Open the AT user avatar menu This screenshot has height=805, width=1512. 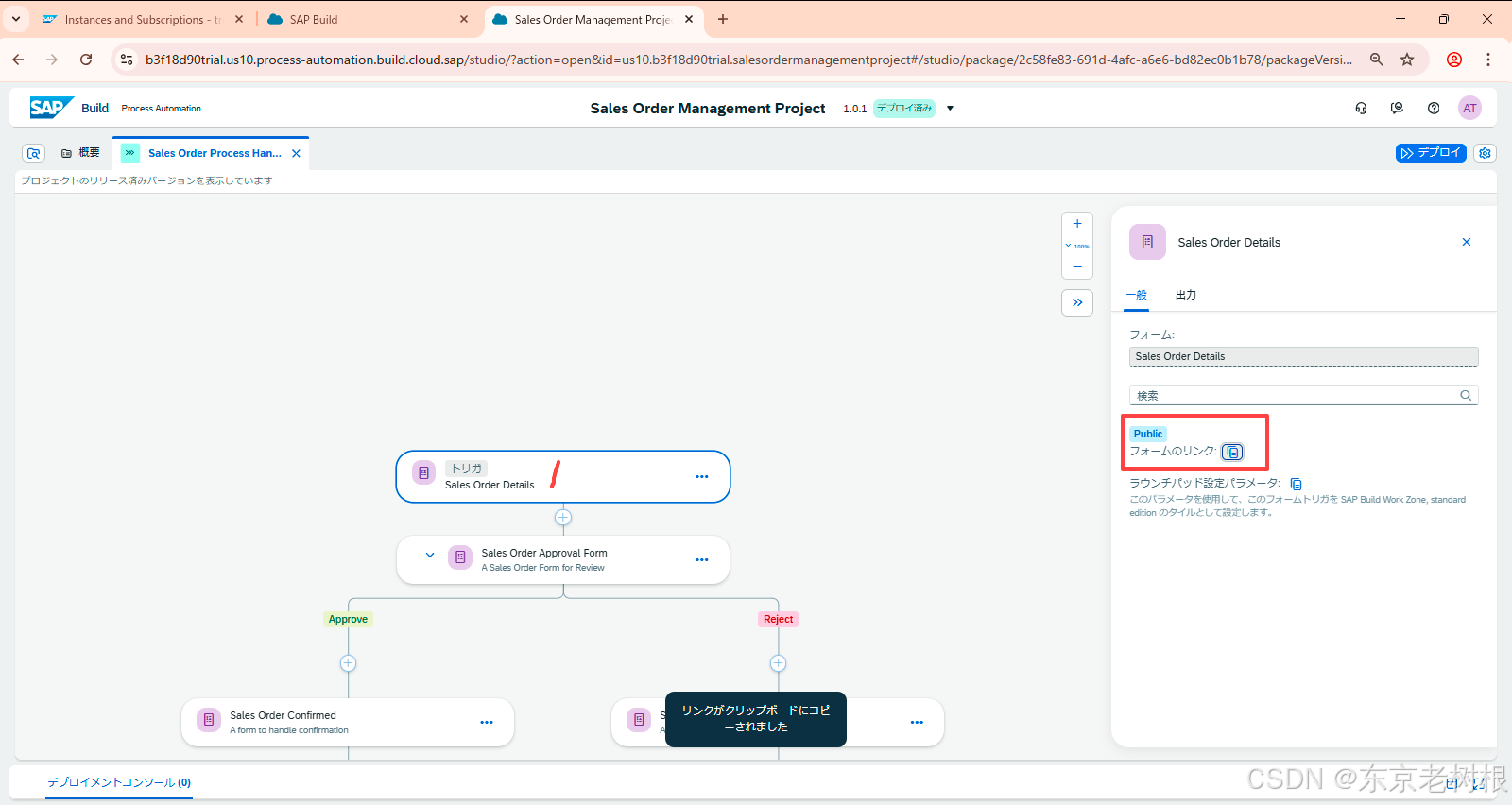click(1469, 109)
